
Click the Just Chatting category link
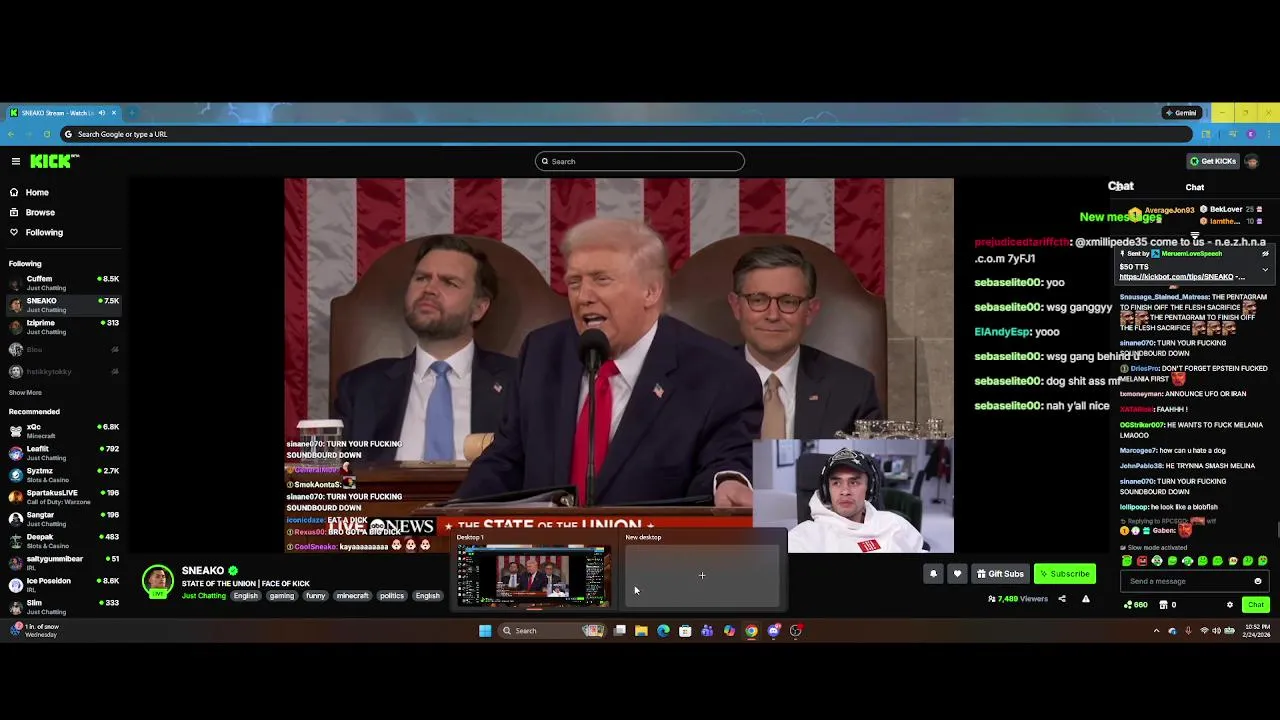(x=204, y=596)
